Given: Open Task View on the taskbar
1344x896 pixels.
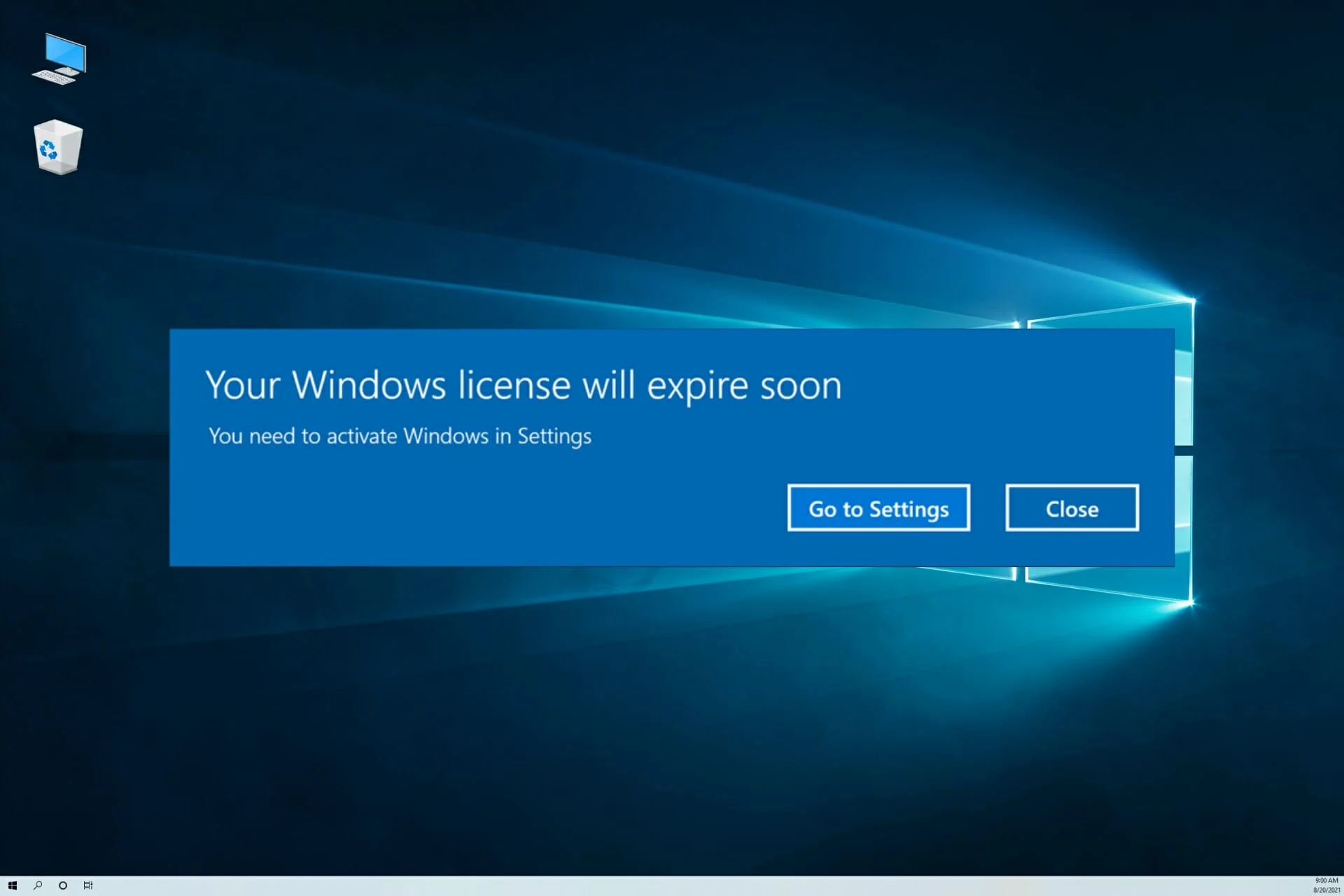Looking at the screenshot, I should (87, 885).
